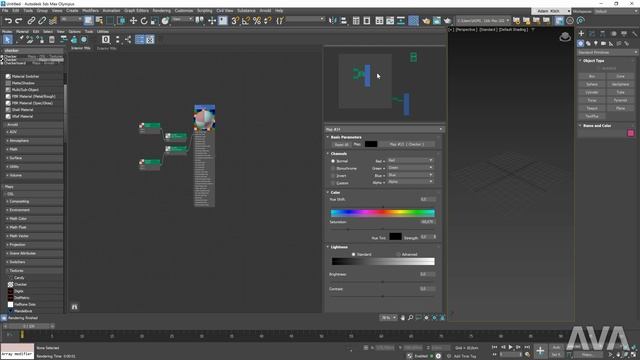Click the Geometry category sphere icon
This screenshot has height=360, width=640.
[x=580, y=43]
